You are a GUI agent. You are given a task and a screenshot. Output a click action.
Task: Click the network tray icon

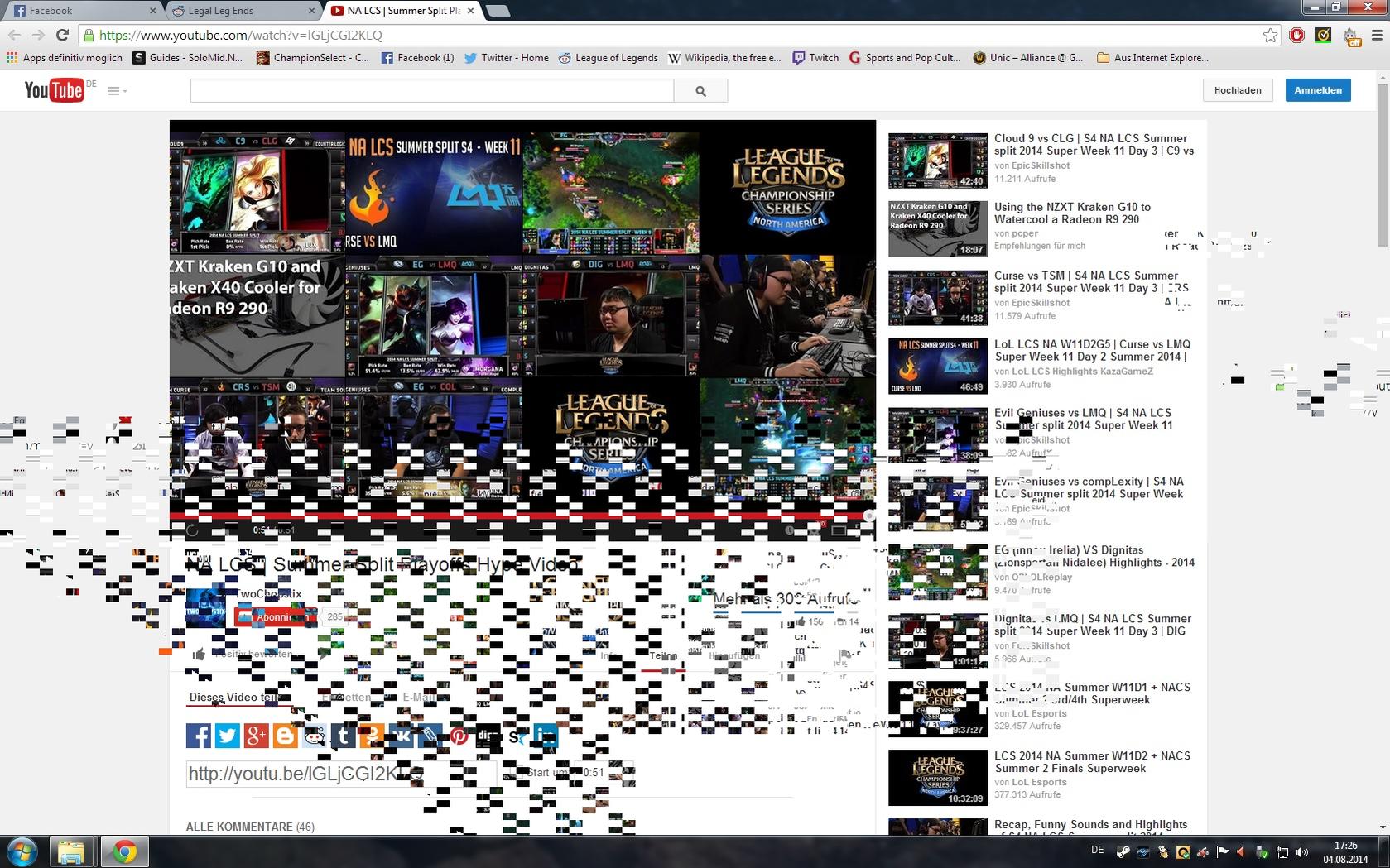click(x=1282, y=852)
